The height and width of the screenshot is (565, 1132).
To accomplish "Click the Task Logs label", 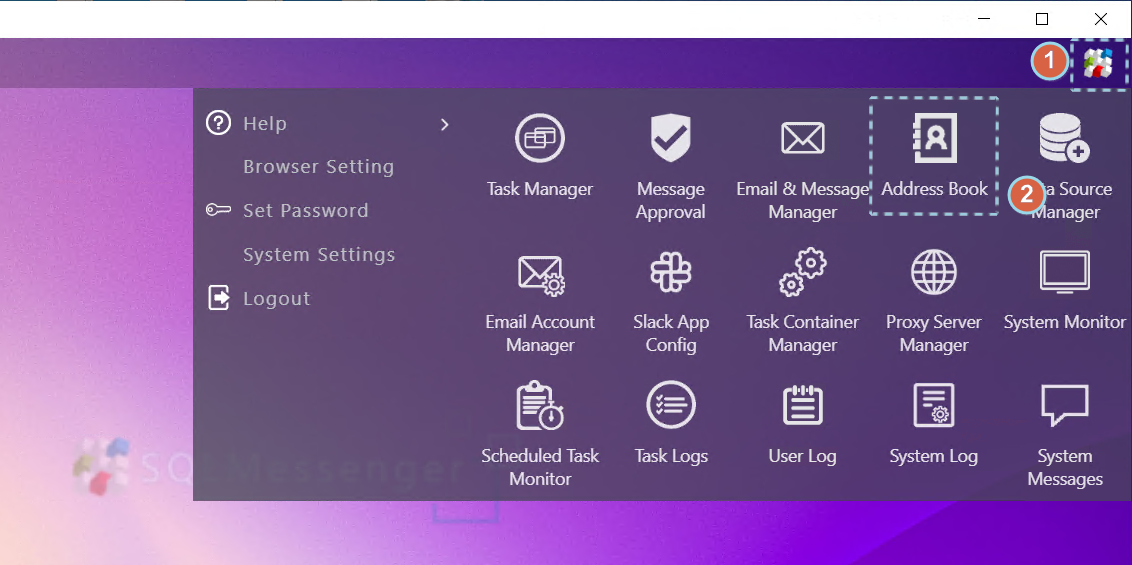I will (671, 456).
